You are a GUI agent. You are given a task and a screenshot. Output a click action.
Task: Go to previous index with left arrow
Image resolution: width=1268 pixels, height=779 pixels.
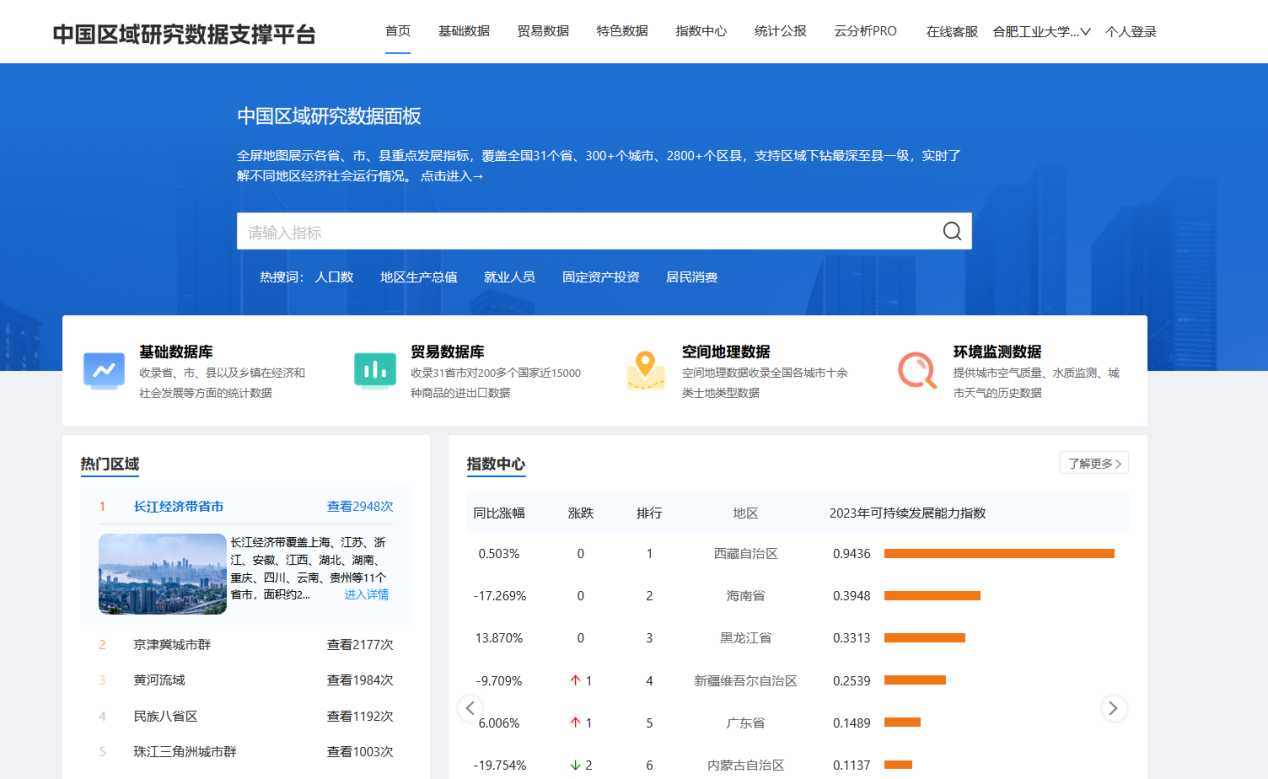471,708
